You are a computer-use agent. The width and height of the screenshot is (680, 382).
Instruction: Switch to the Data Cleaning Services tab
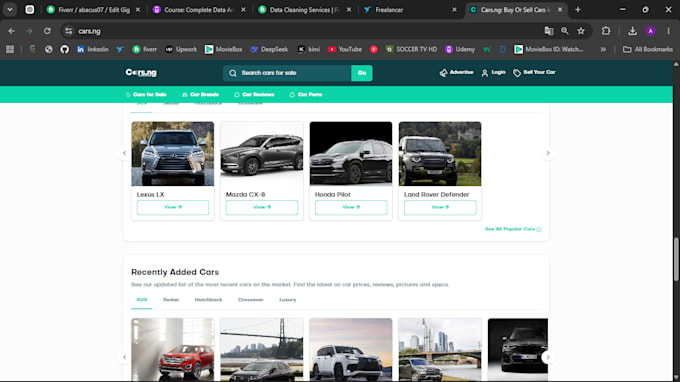click(304, 10)
